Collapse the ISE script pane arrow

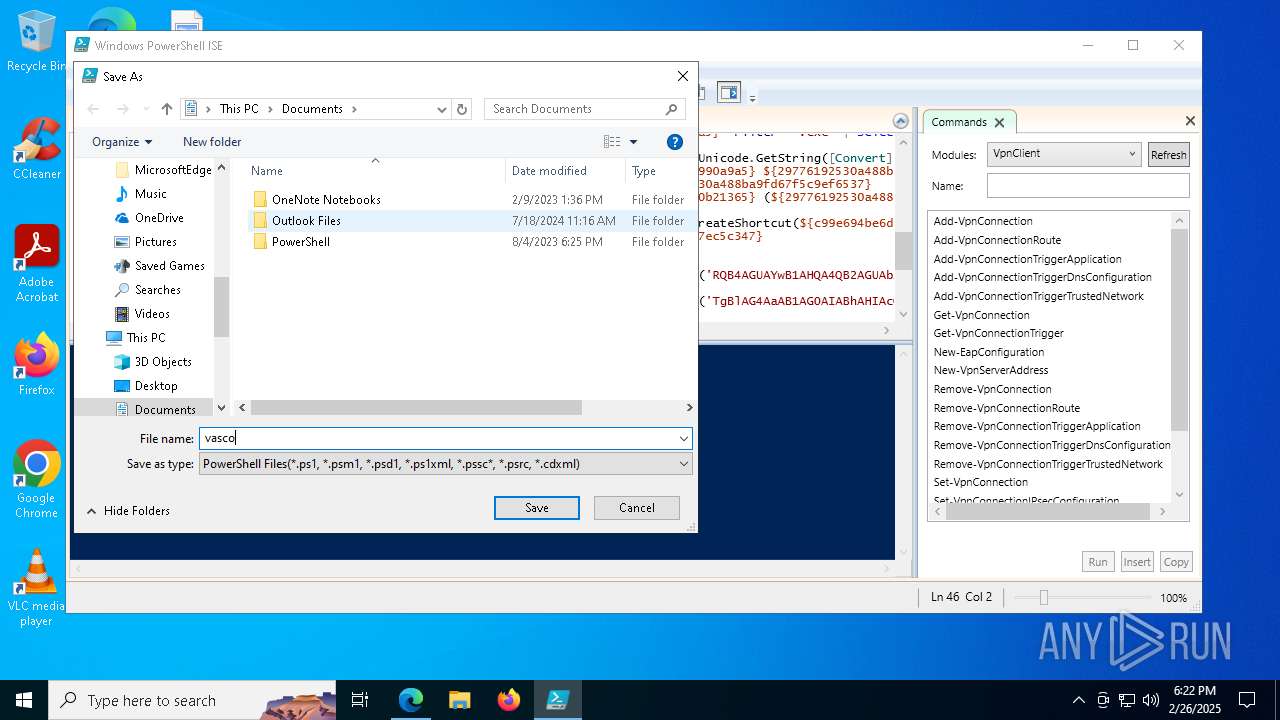901,122
